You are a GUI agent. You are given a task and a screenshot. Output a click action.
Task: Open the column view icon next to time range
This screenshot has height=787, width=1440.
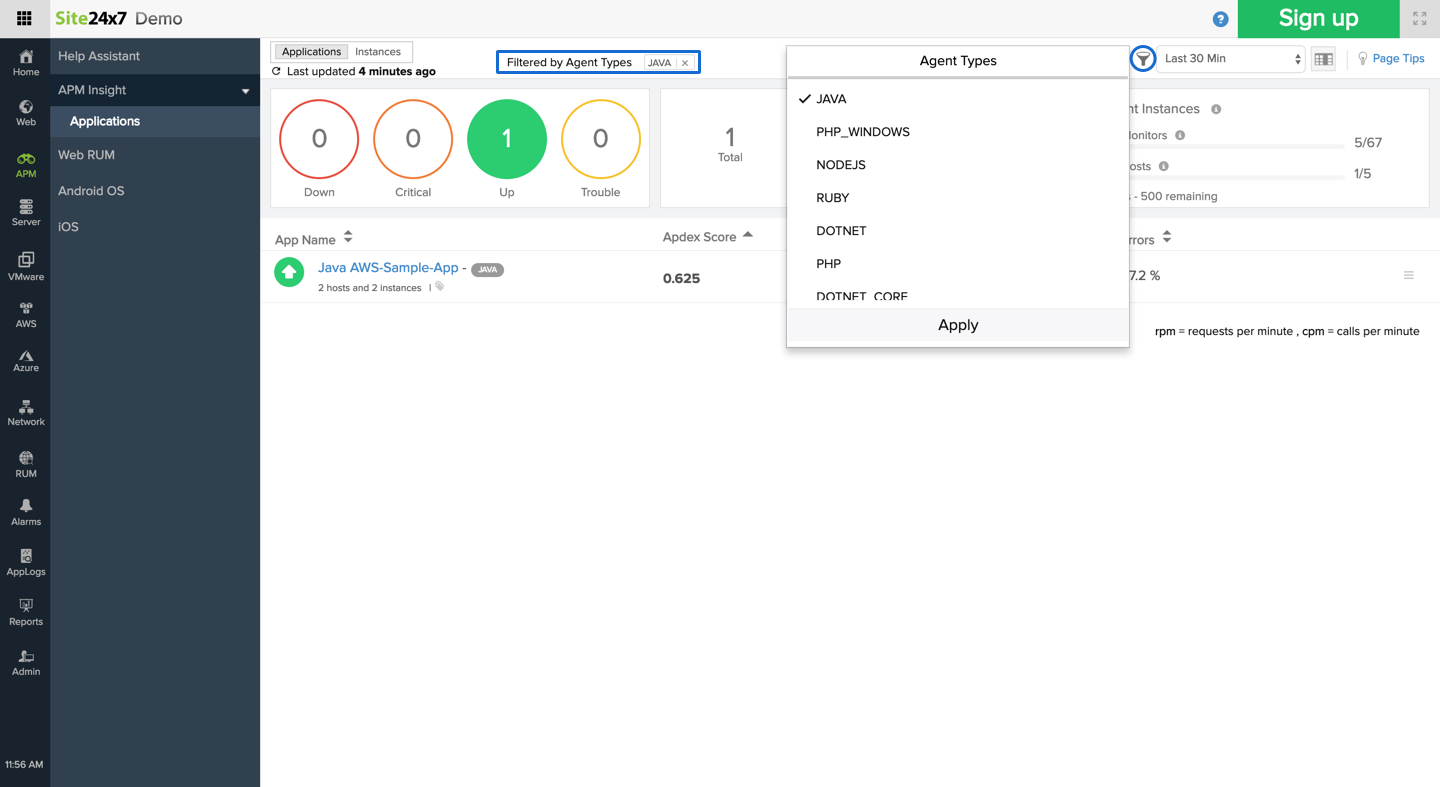click(1323, 59)
